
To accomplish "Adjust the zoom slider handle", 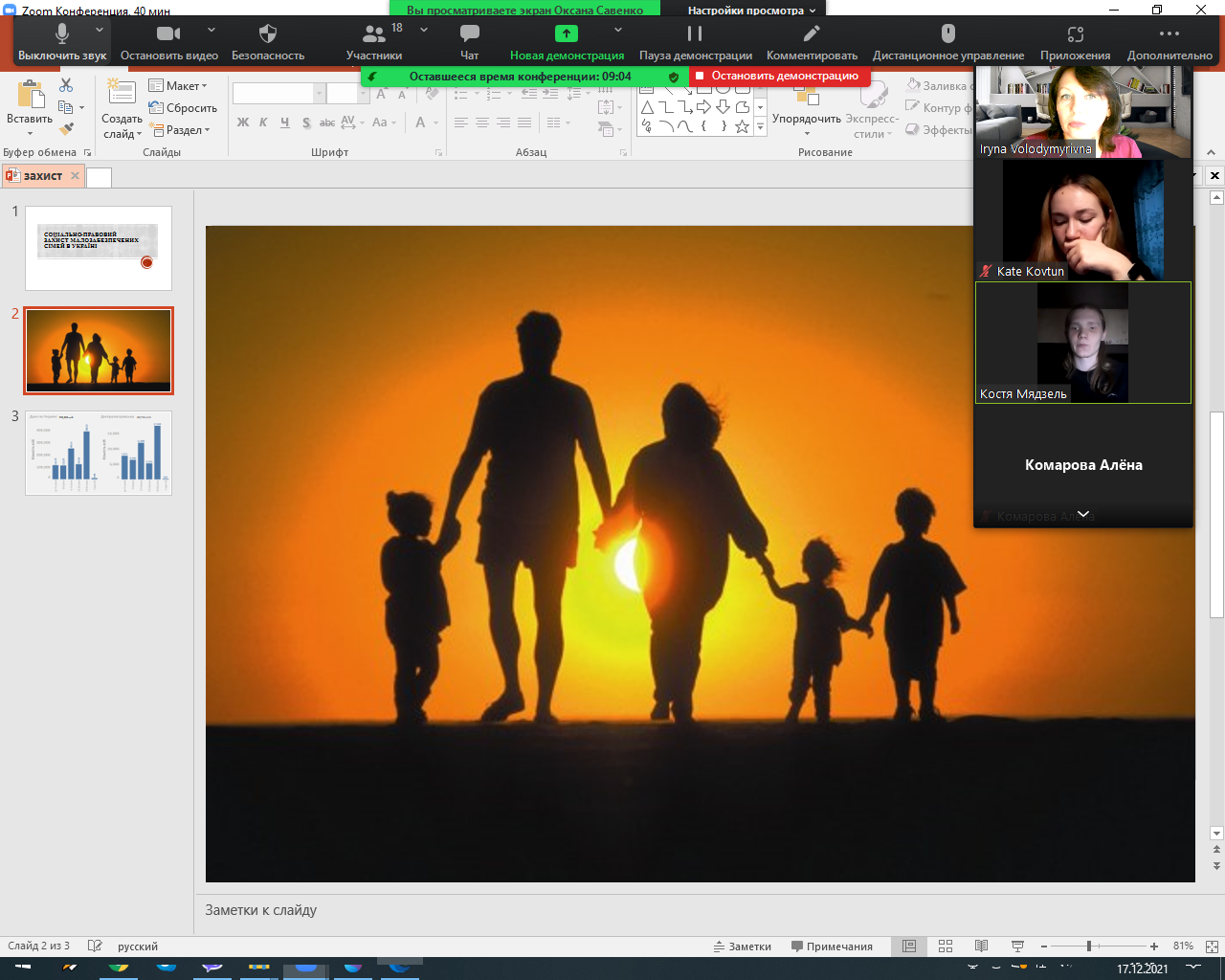I will [1089, 947].
